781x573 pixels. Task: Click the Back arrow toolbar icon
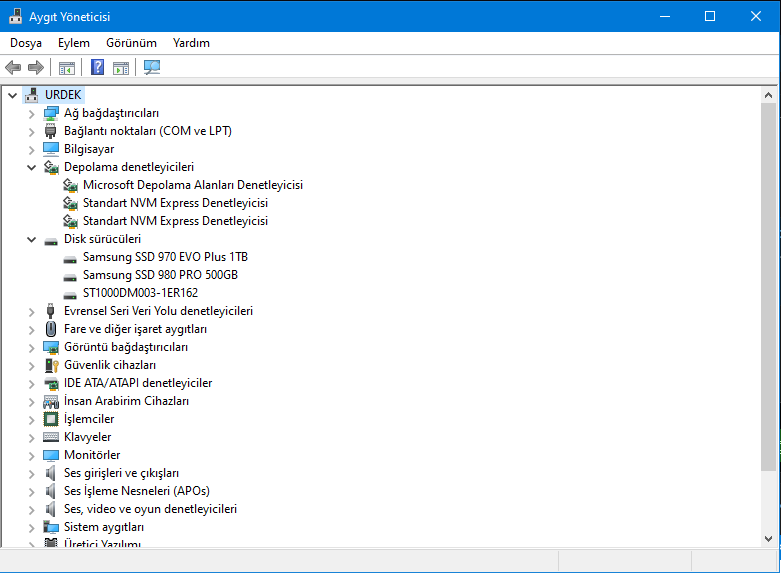coord(13,67)
